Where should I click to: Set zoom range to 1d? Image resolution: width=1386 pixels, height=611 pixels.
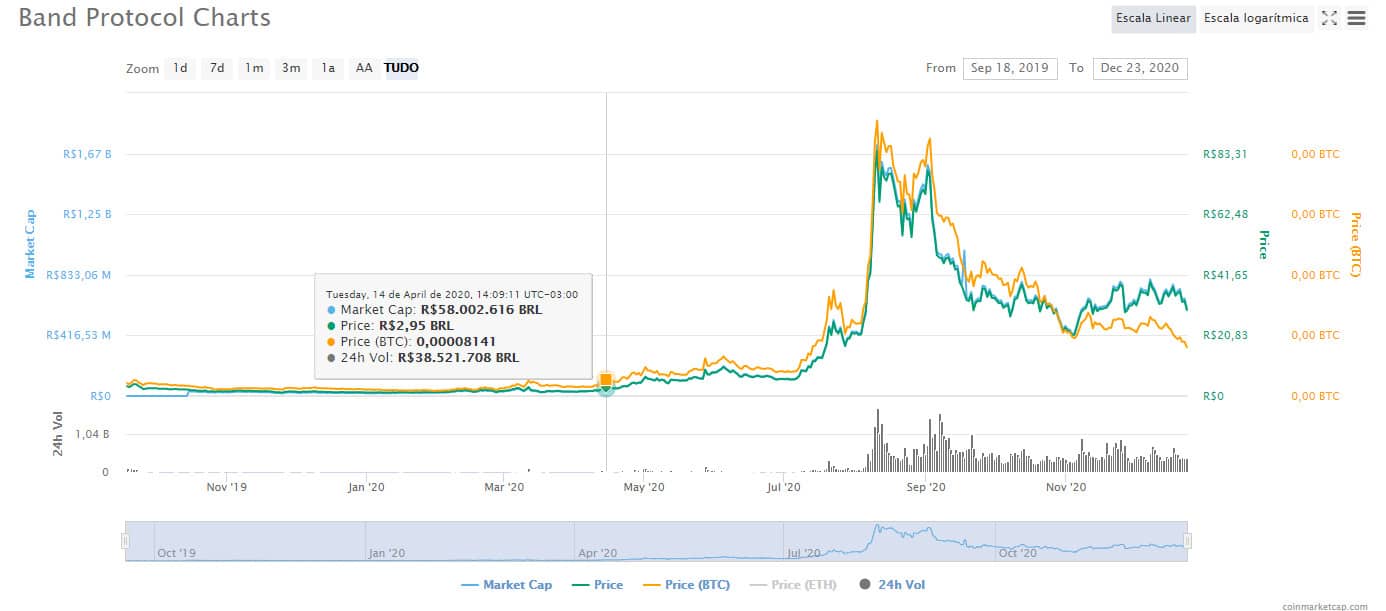click(180, 68)
